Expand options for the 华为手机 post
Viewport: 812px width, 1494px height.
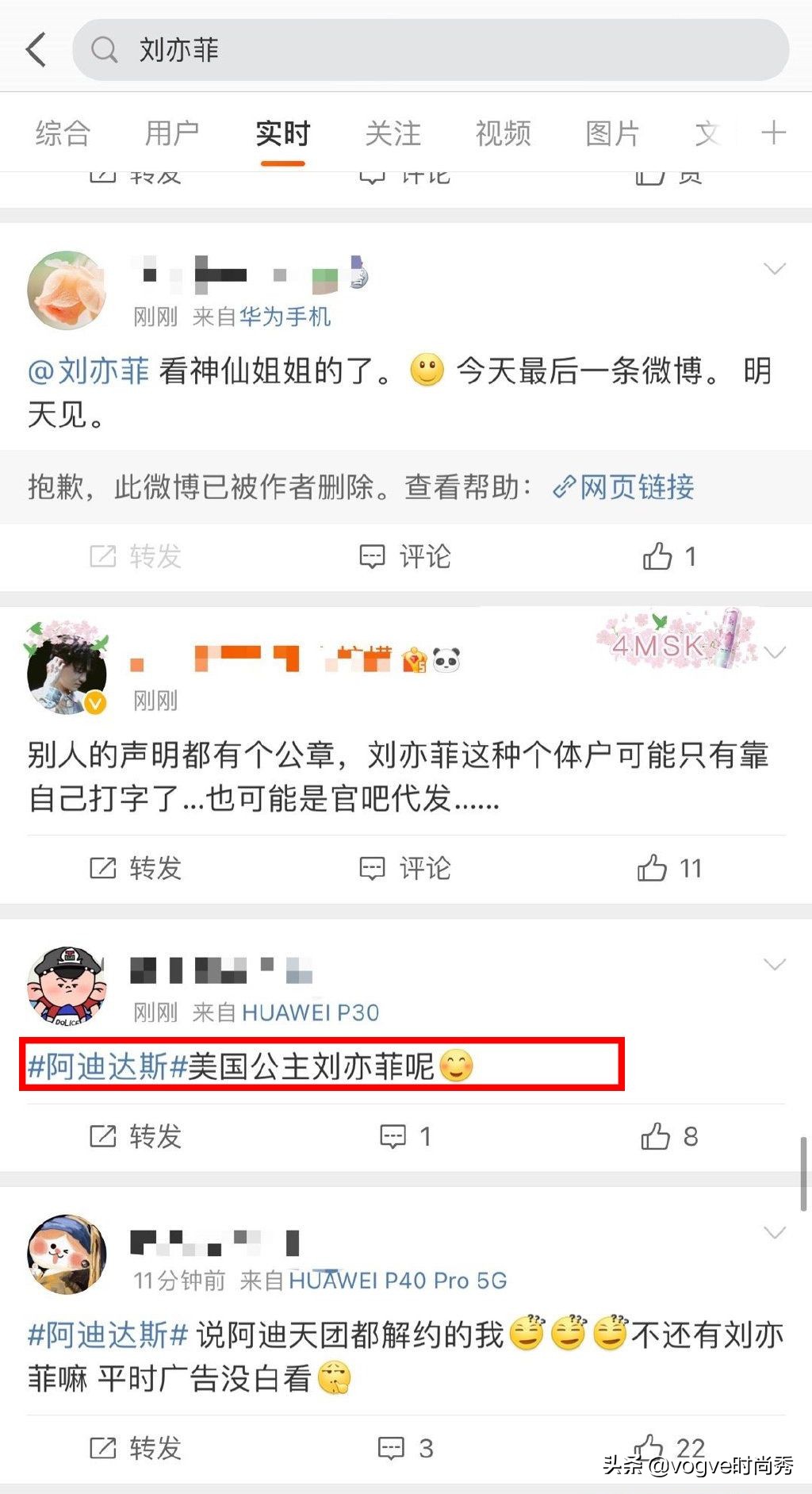774,269
